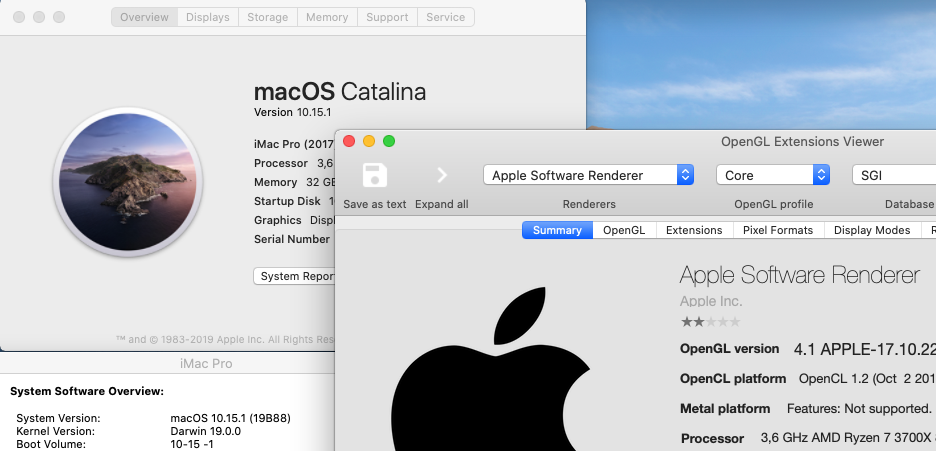This screenshot has width=936, height=451.
Task: Close the OpenGL Extensions Viewer window
Action: [x=349, y=141]
